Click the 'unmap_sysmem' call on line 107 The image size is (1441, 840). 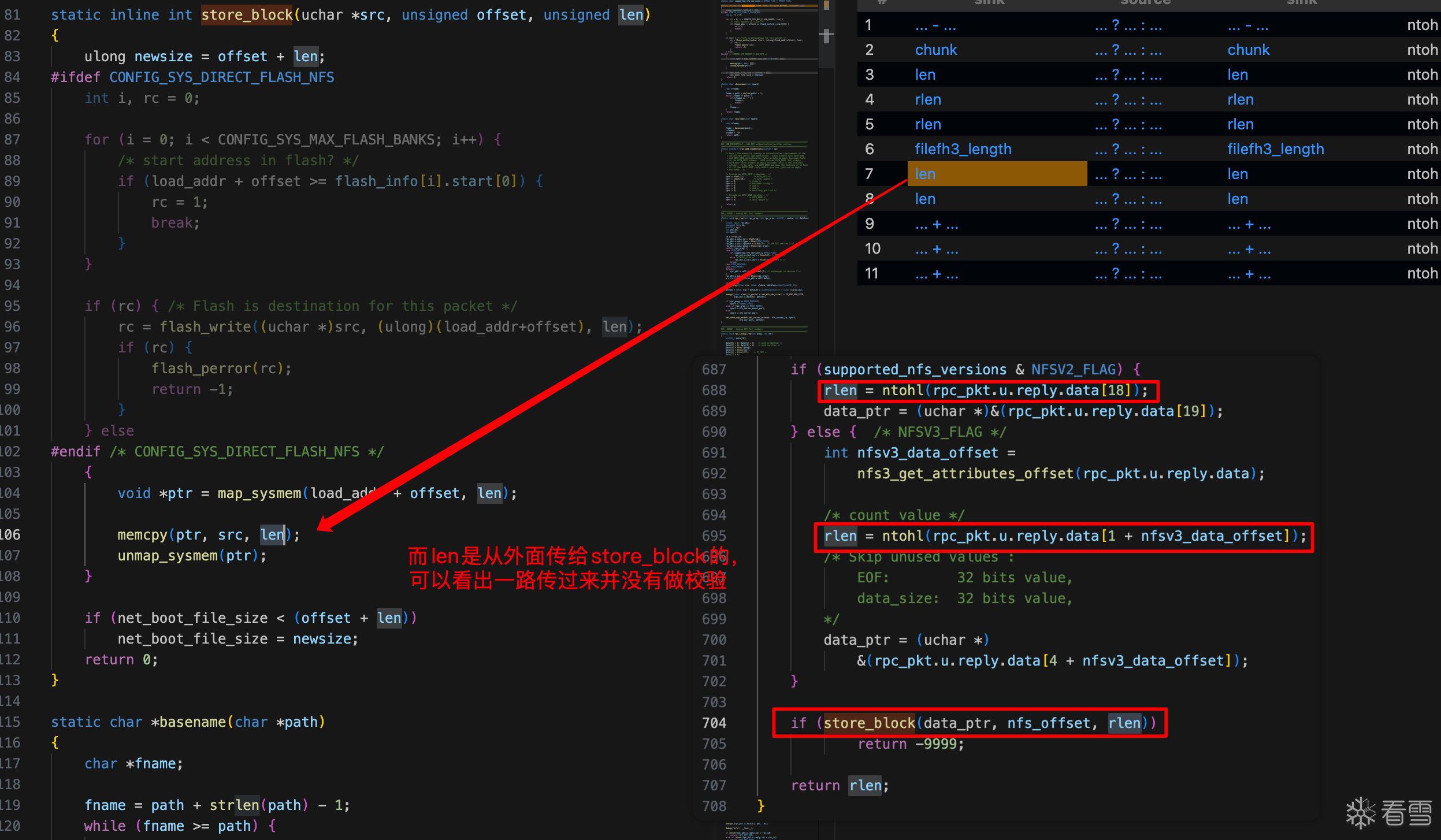(x=168, y=556)
